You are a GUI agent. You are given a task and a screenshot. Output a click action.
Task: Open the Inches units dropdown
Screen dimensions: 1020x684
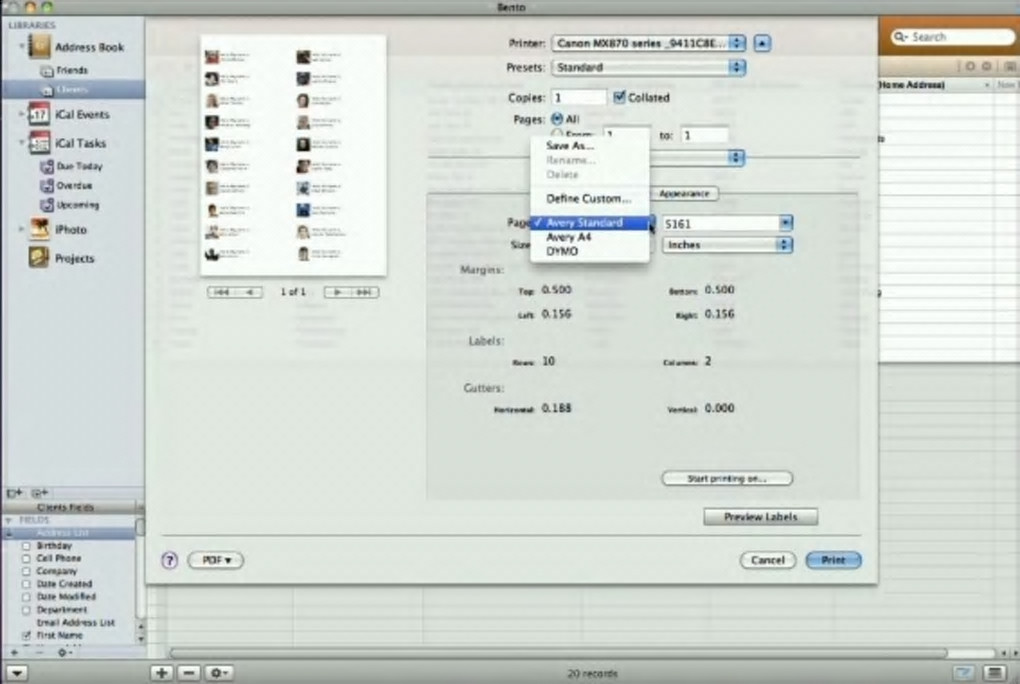point(727,245)
